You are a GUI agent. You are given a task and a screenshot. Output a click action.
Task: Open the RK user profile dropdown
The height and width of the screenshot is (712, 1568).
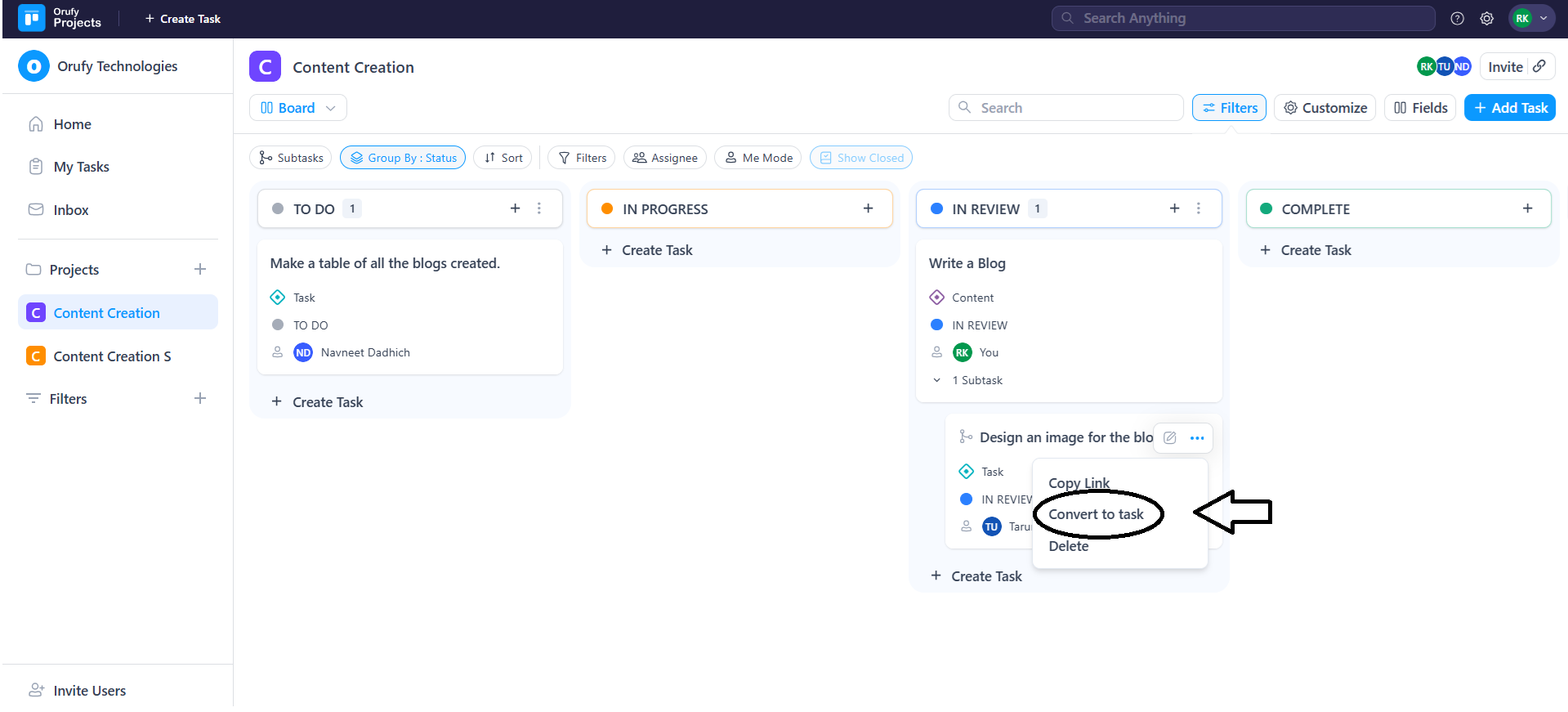tap(1530, 18)
